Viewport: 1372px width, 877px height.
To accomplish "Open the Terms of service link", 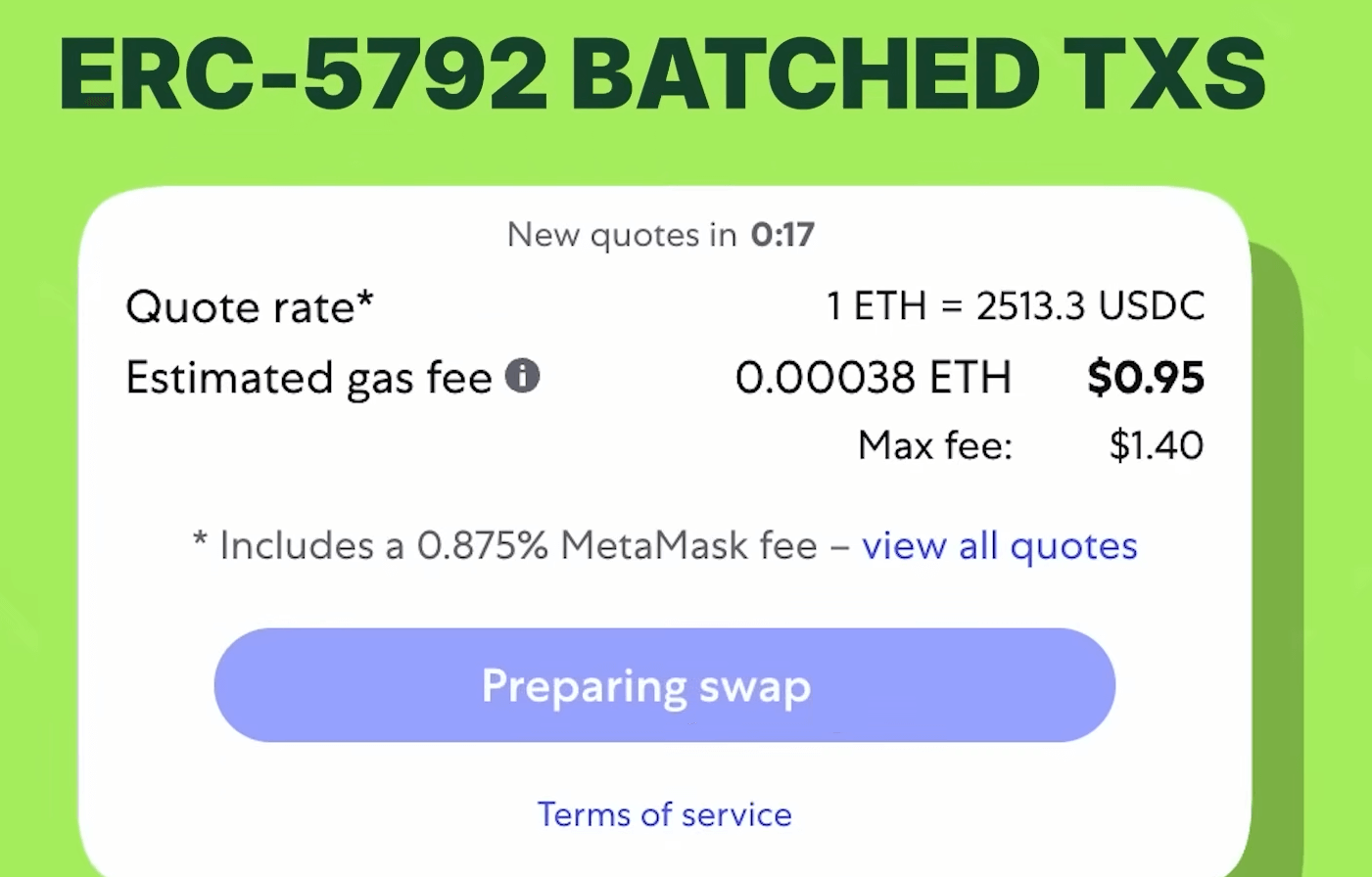I will (x=664, y=814).
